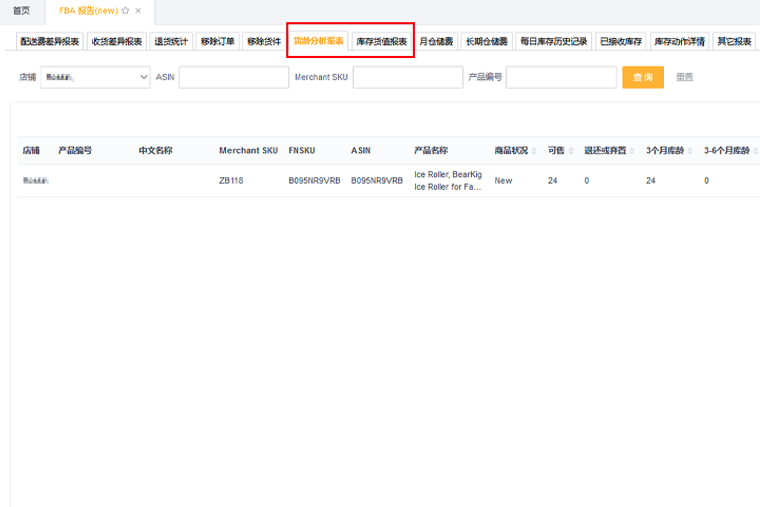Image resolution: width=760 pixels, height=507 pixels.
Task: Click the 重置 reset link
Action: [684, 77]
